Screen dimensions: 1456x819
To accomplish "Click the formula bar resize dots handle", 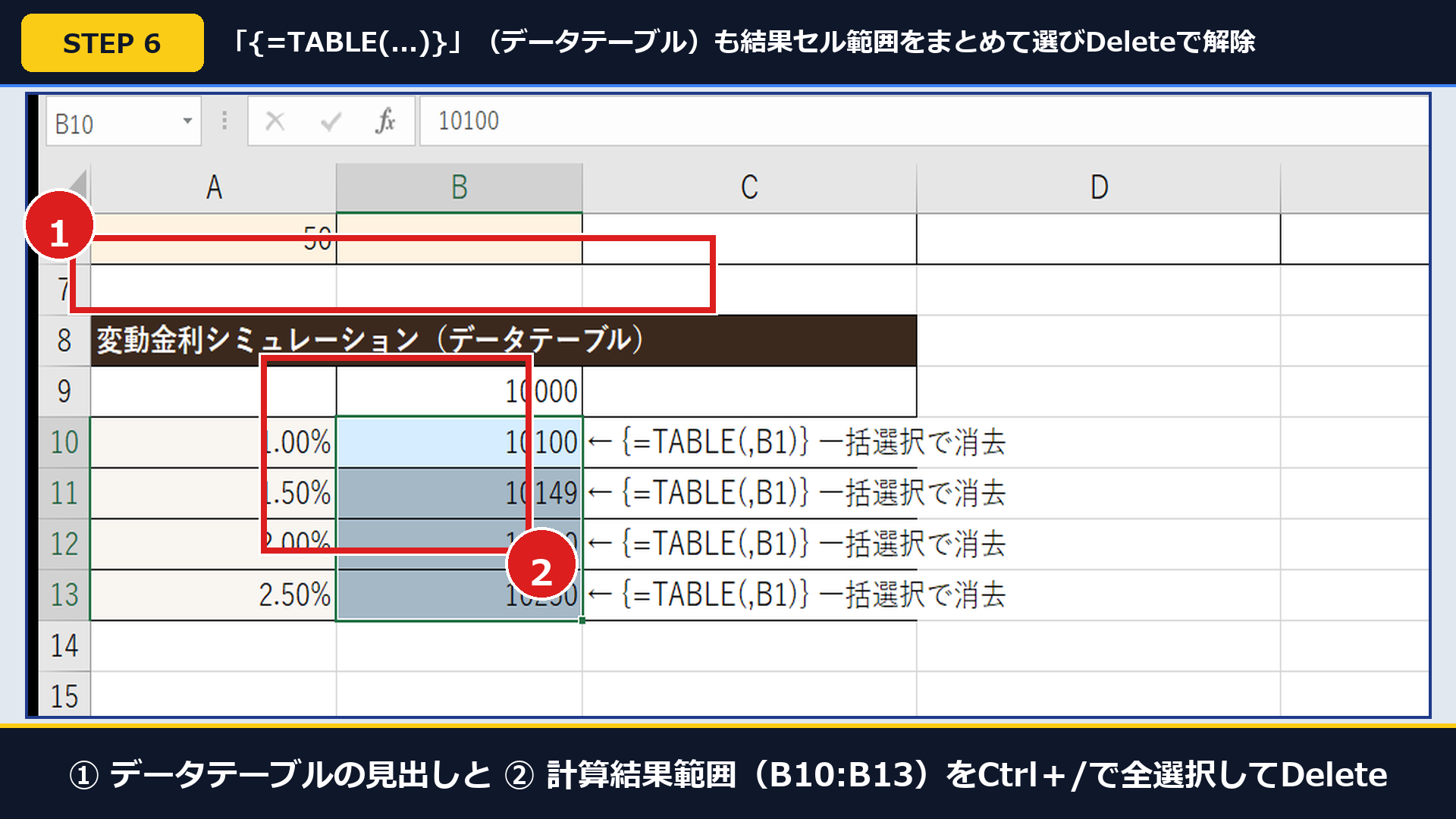I will pos(224,121).
